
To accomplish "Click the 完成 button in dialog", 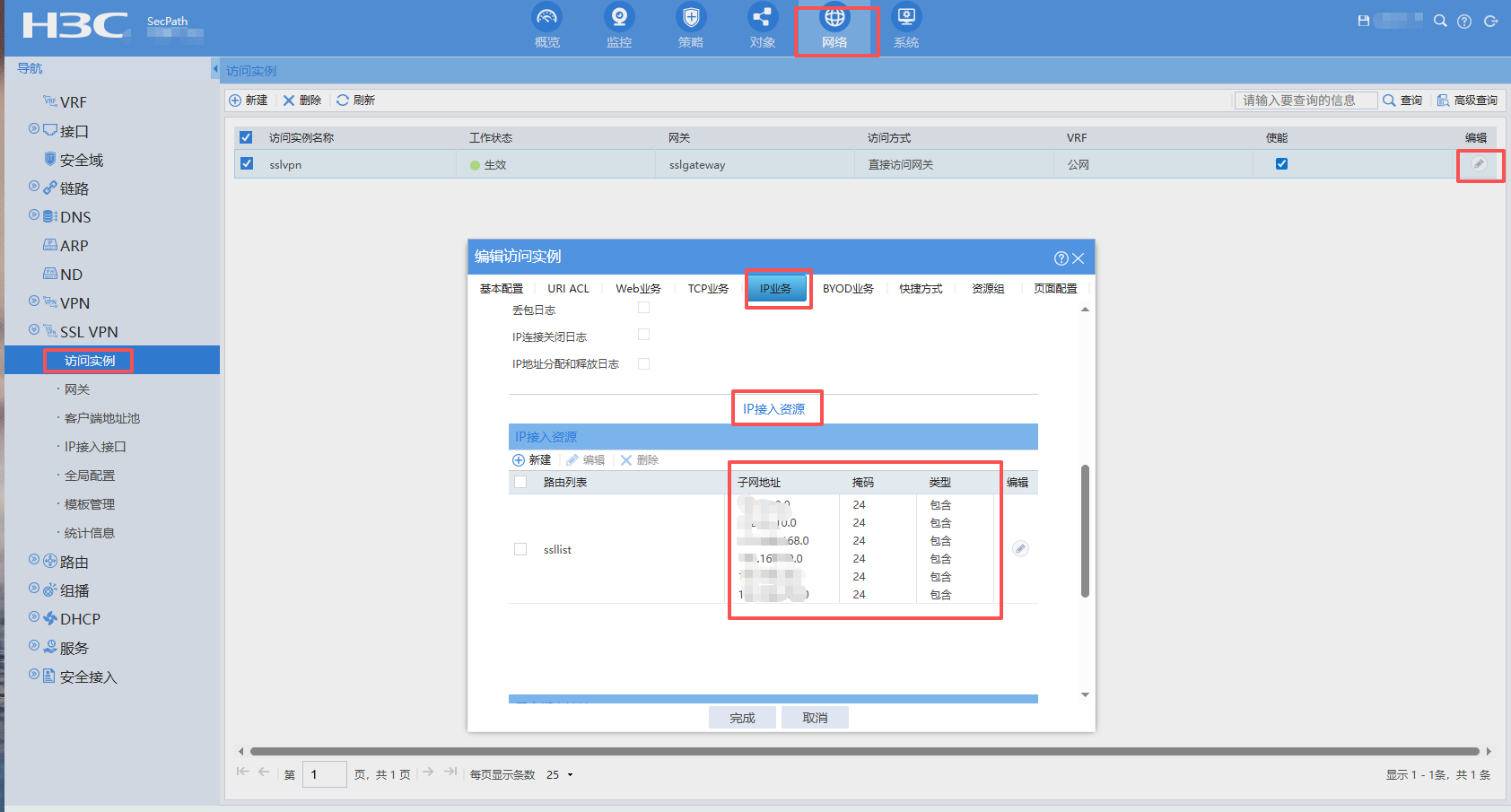I will tap(742, 718).
